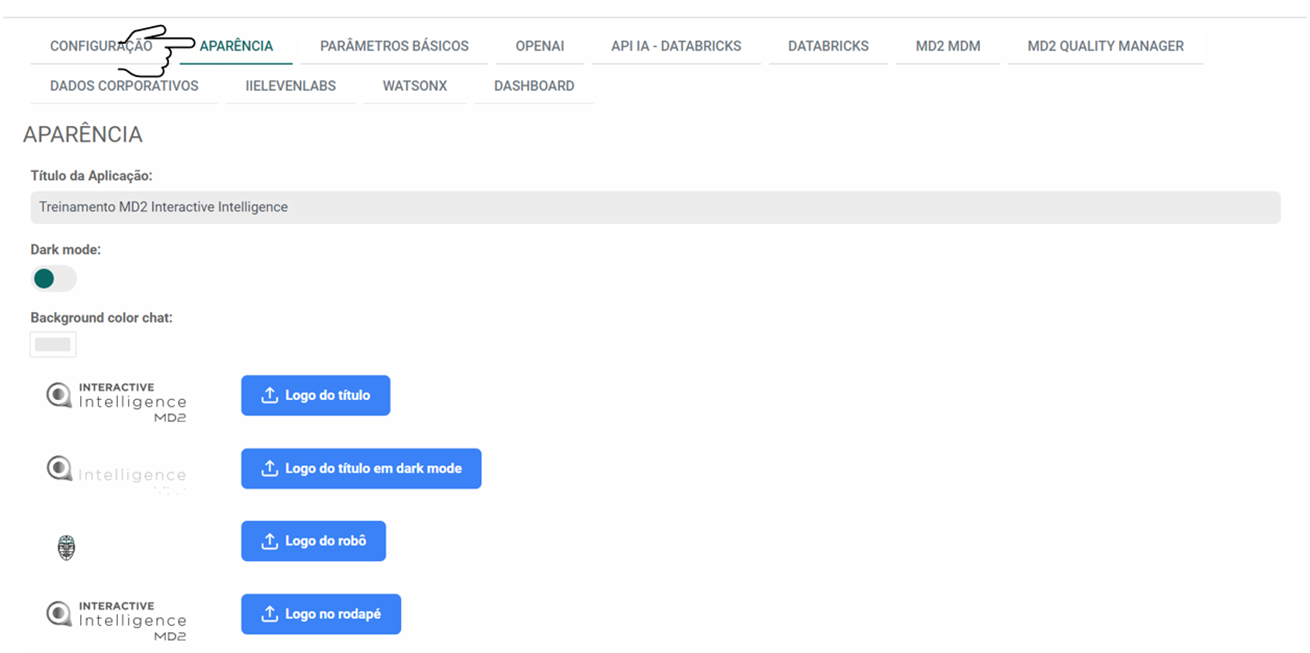
Task: Select the WatsonX tab
Action: 414,86
